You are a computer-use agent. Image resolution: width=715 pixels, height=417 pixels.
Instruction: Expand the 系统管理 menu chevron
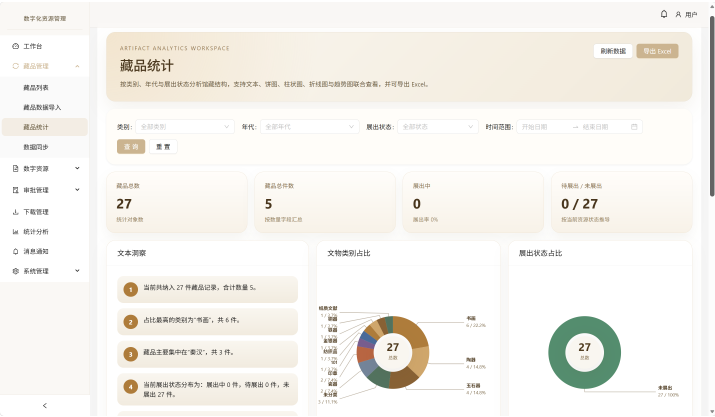(77, 271)
